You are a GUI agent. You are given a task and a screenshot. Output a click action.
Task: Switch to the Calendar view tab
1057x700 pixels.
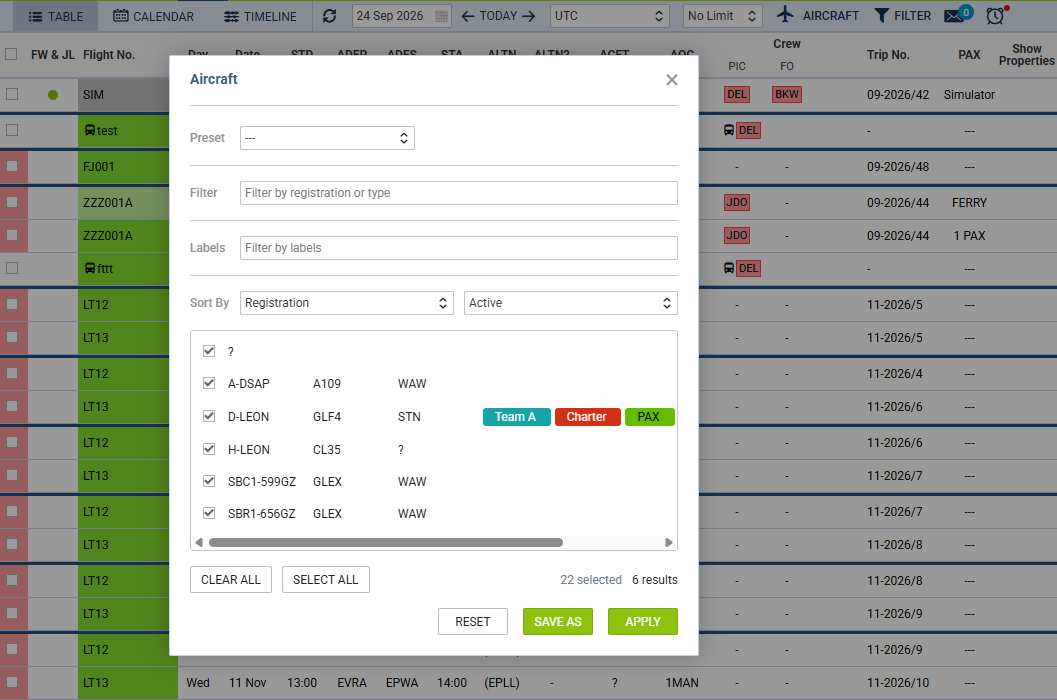(x=153, y=16)
